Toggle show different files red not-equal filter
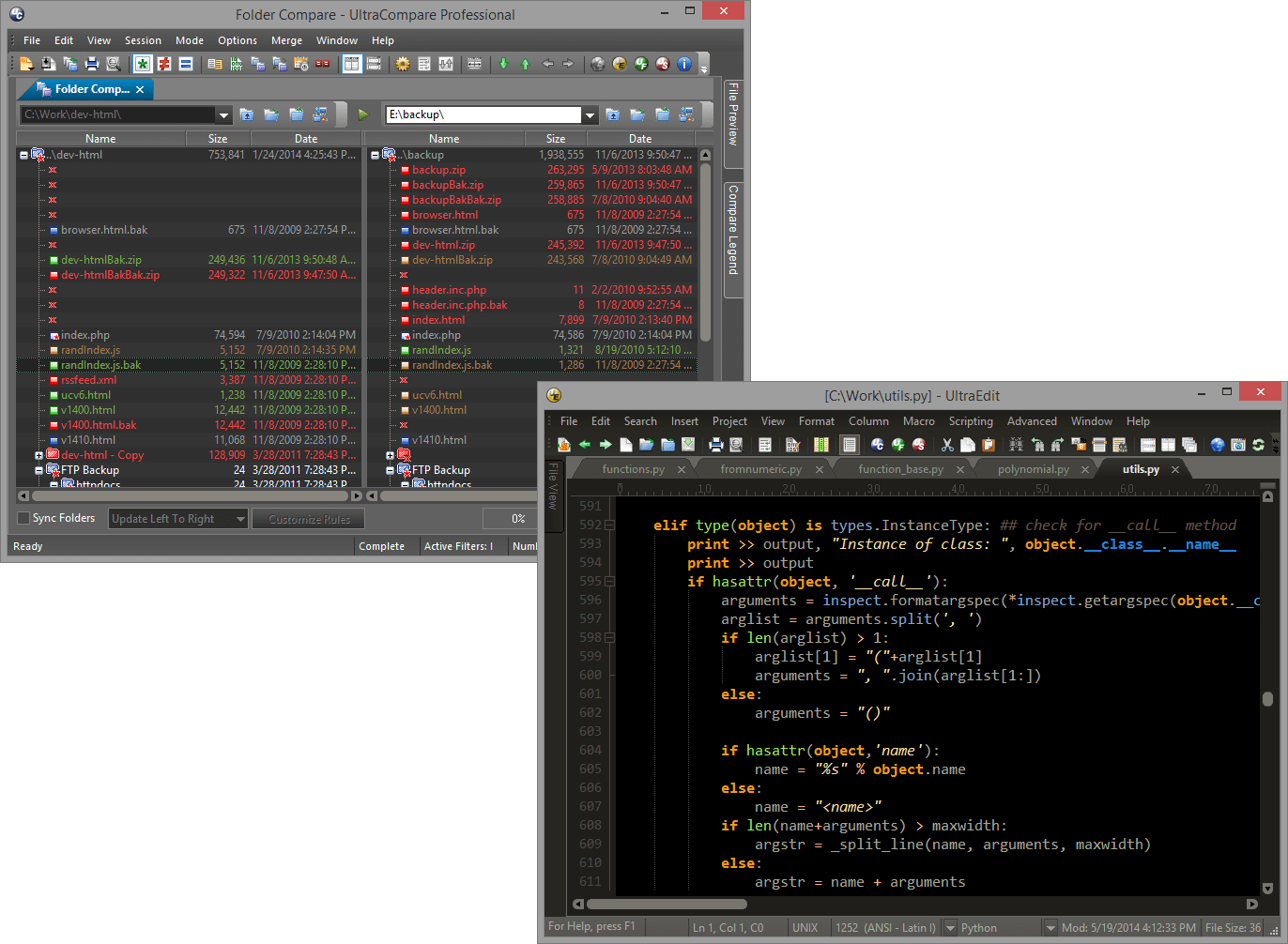1288x944 pixels. click(x=164, y=64)
